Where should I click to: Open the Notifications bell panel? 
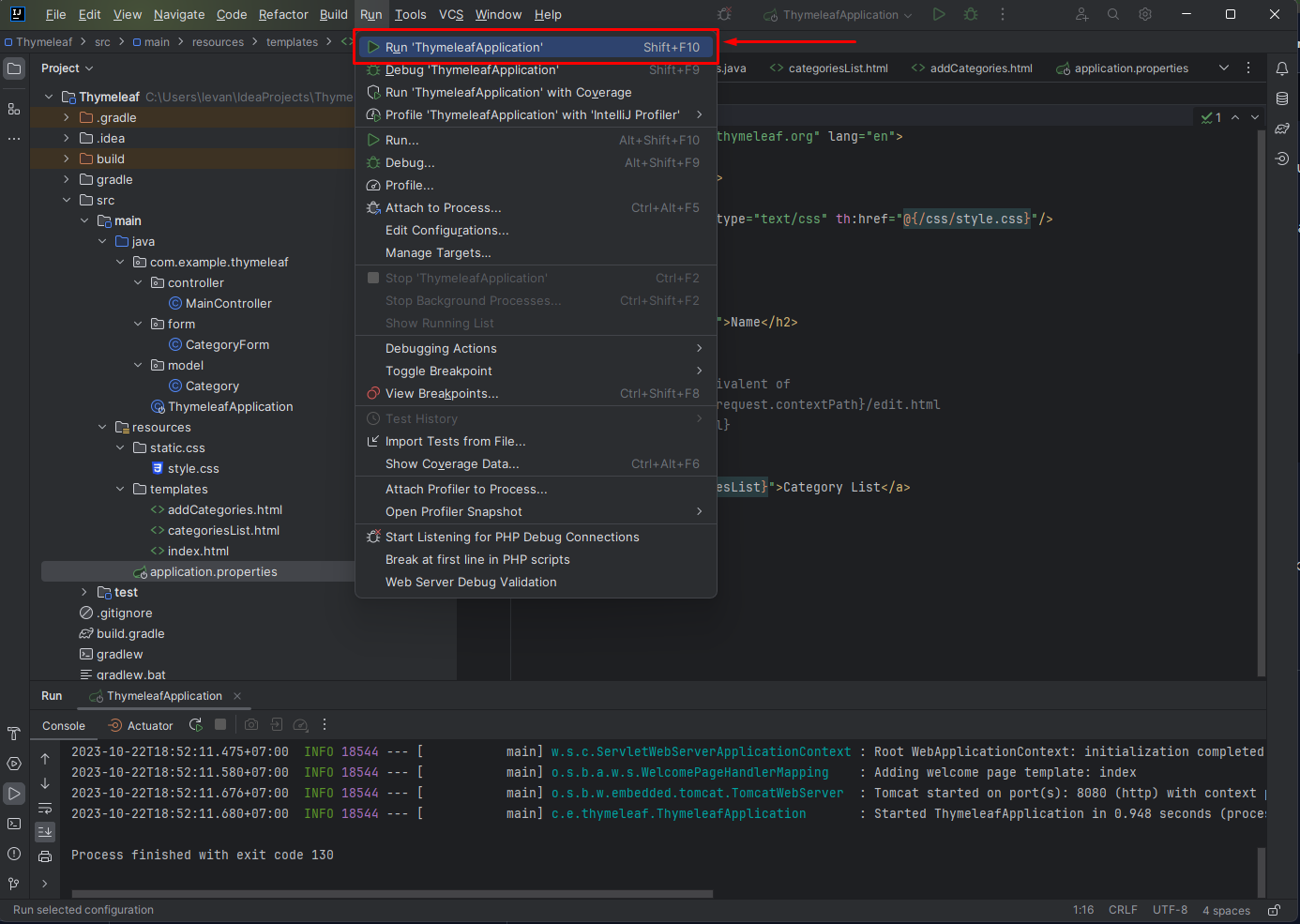coord(1282,68)
